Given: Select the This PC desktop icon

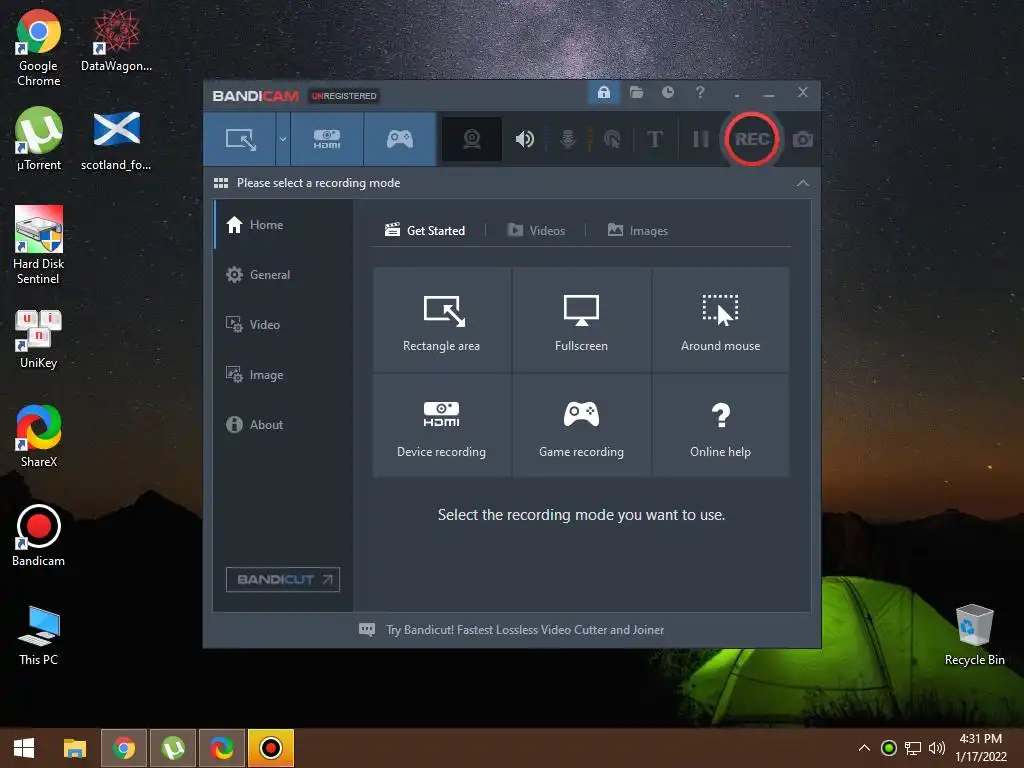Looking at the screenshot, I should [x=39, y=635].
